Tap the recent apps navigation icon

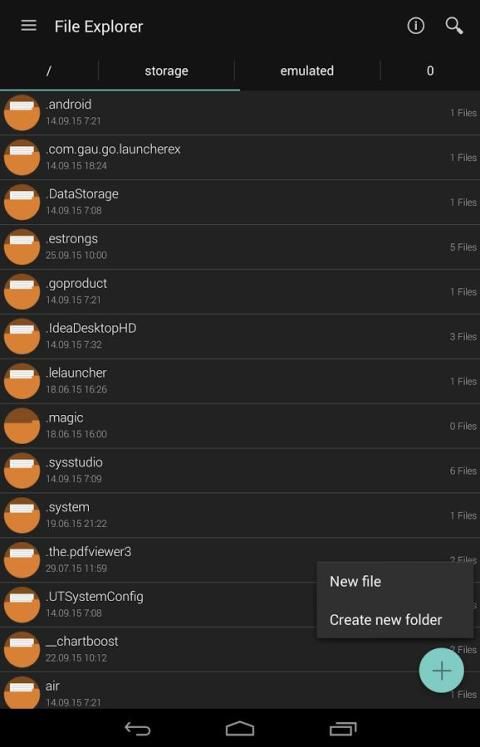[343, 728]
